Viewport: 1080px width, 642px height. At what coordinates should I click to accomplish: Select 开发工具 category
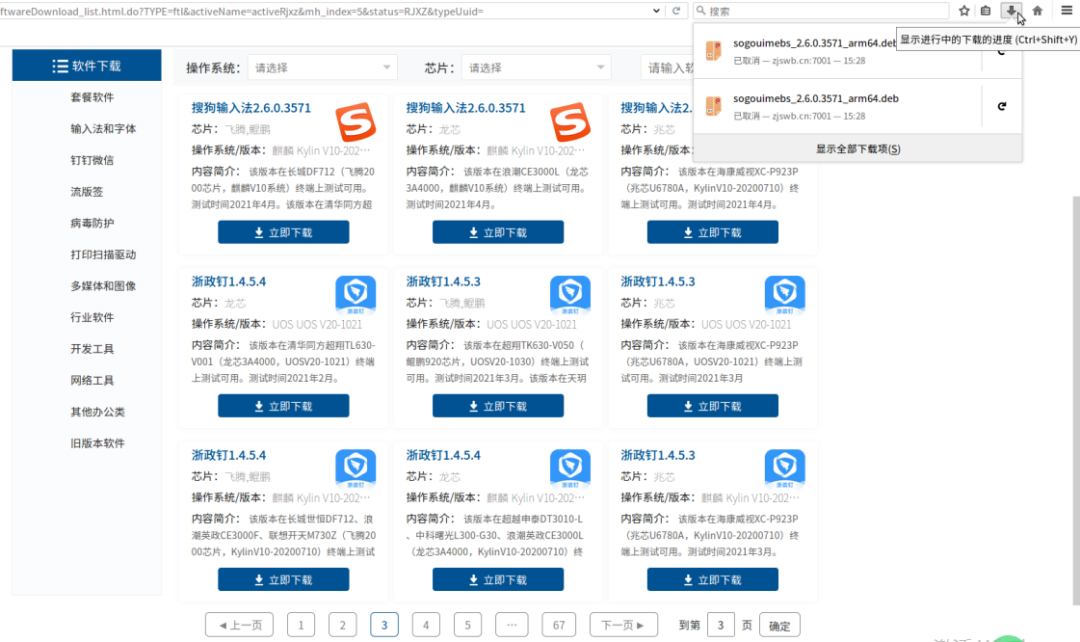point(92,349)
